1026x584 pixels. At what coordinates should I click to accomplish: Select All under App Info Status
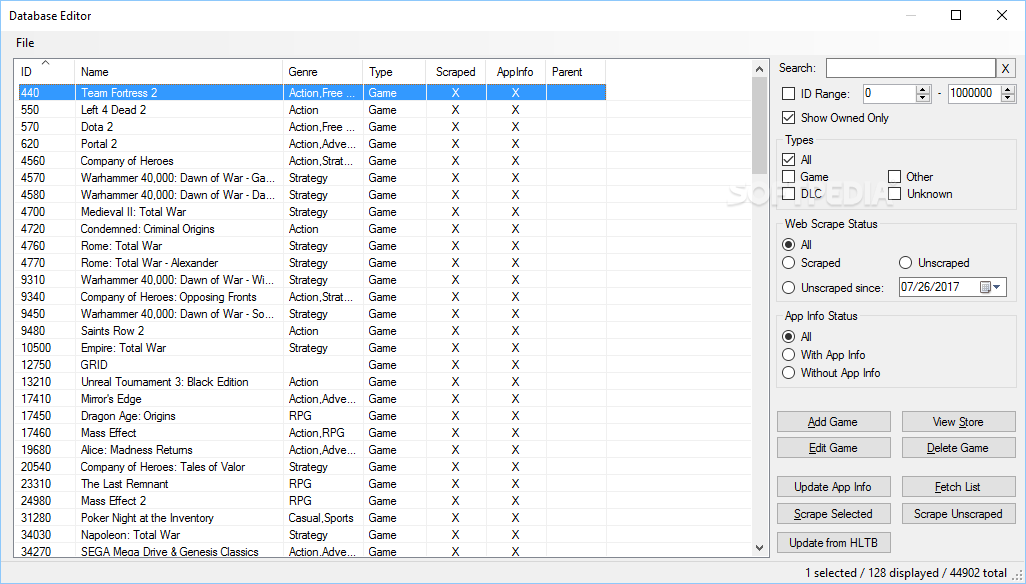(788, 337)
